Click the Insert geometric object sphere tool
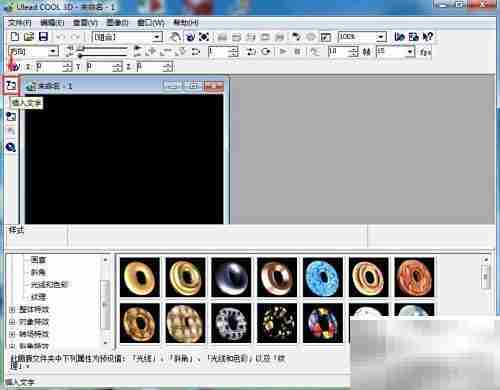The image size is (500, 390). click(x=11, y=147)
